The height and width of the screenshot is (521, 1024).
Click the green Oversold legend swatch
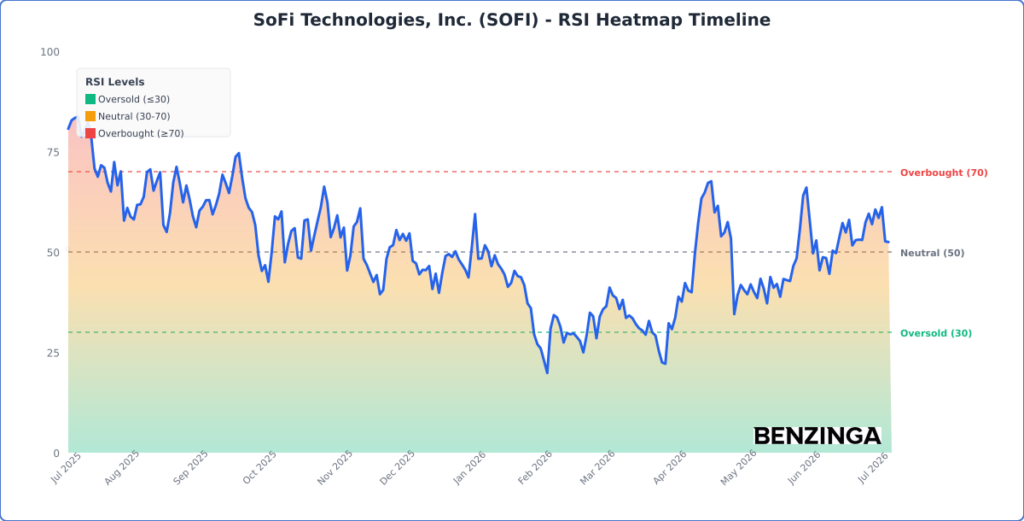click(90, 99)
